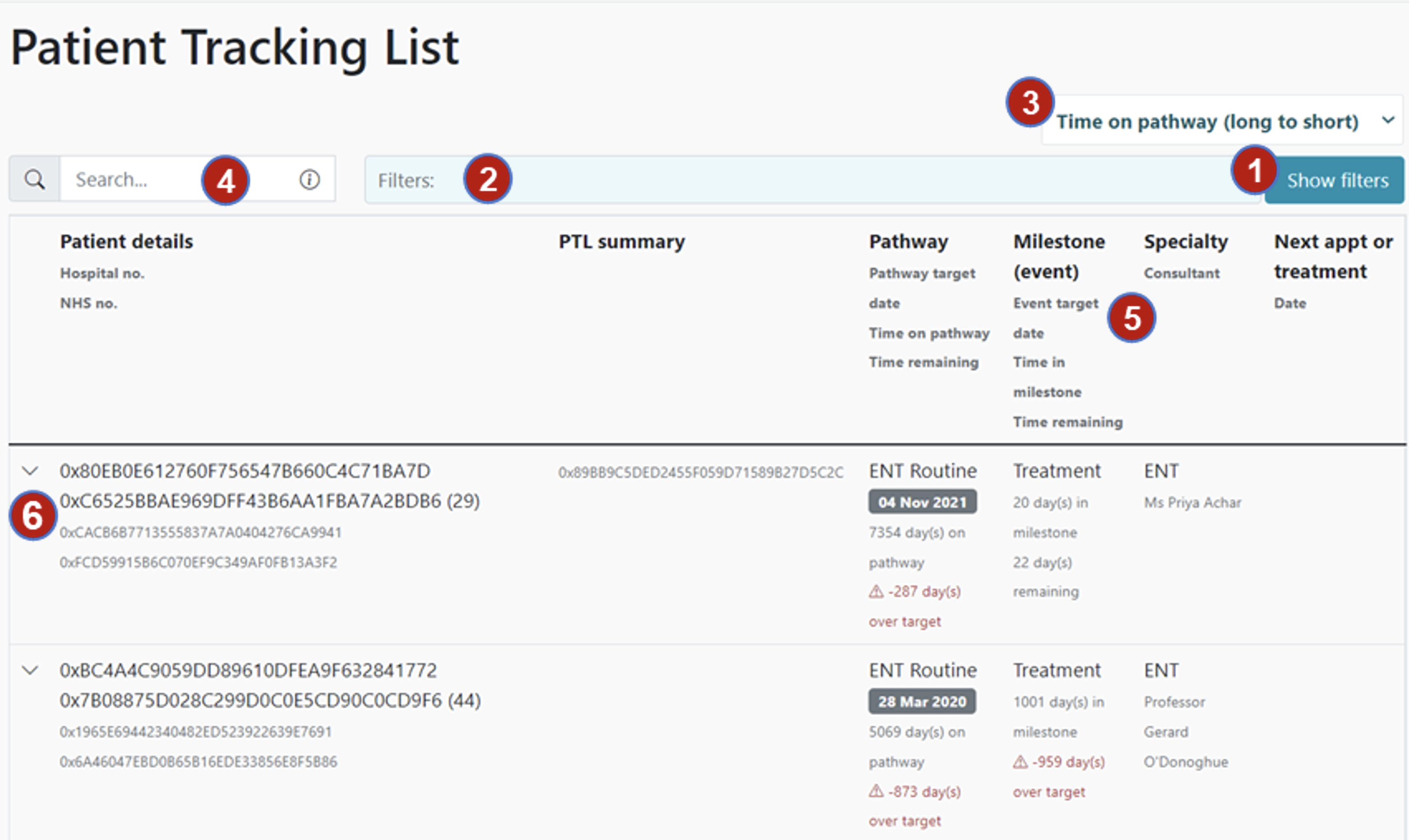Click the Pathway column header
This screenshot has width=1409, height=840.
pyautogui.click(x=908, y=242)
